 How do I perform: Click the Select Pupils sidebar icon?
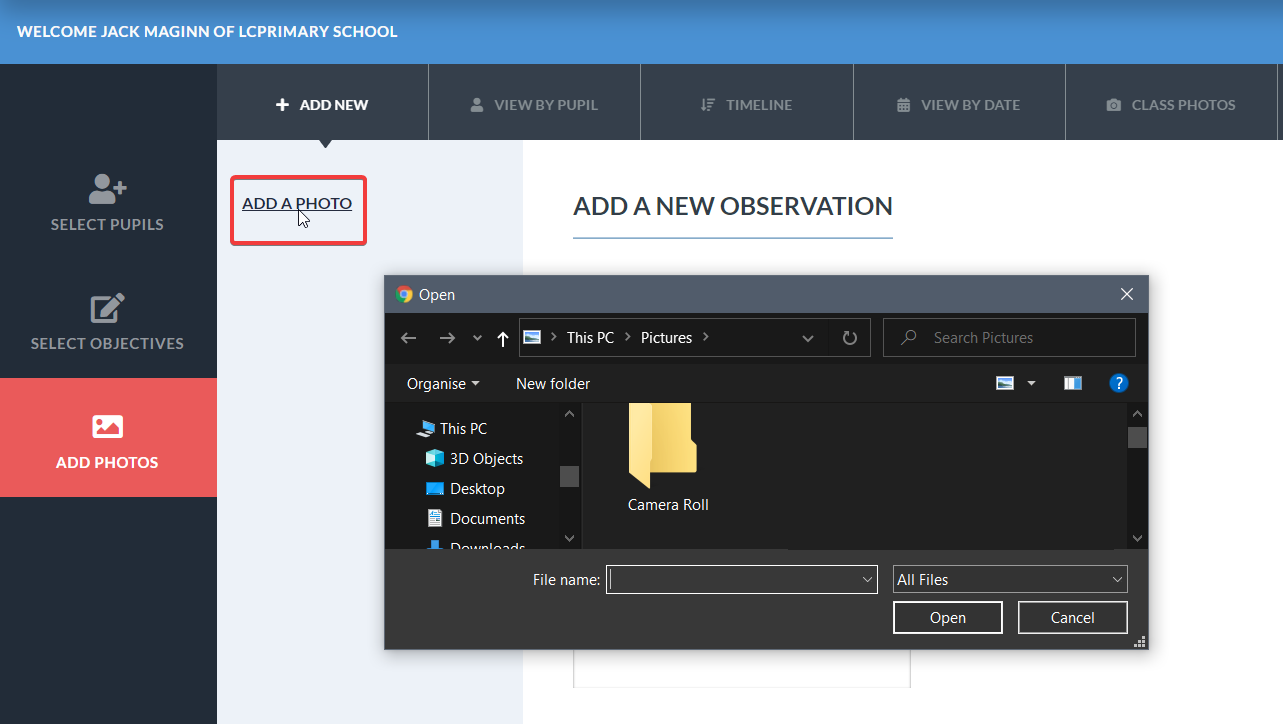pos(107,188)
